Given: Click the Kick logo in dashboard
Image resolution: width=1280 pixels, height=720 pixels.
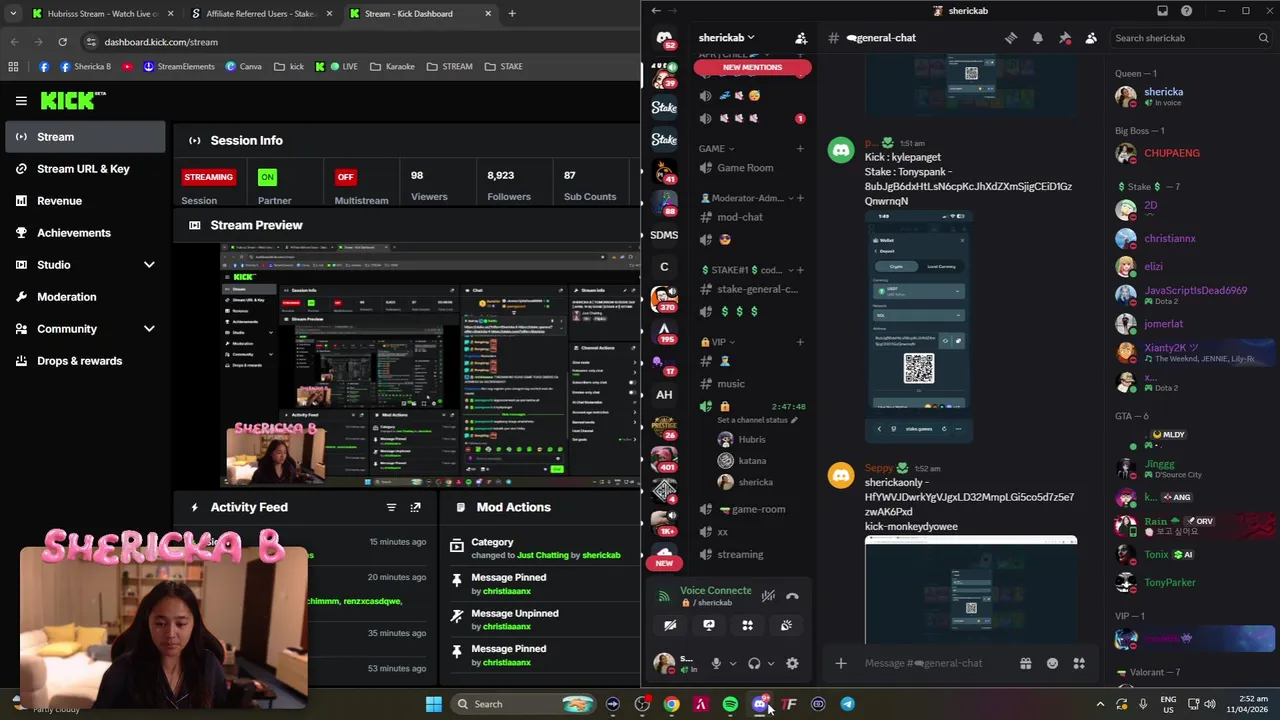Looking at the screenshot, I should point(72,100).
